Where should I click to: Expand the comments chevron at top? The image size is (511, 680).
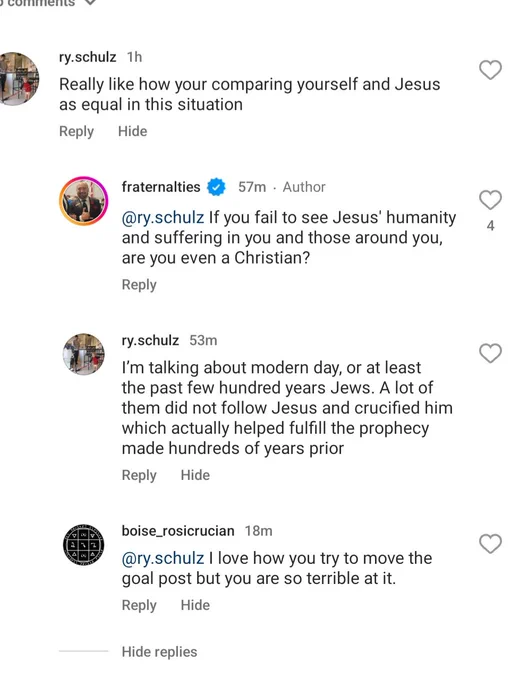click(90, 2)
